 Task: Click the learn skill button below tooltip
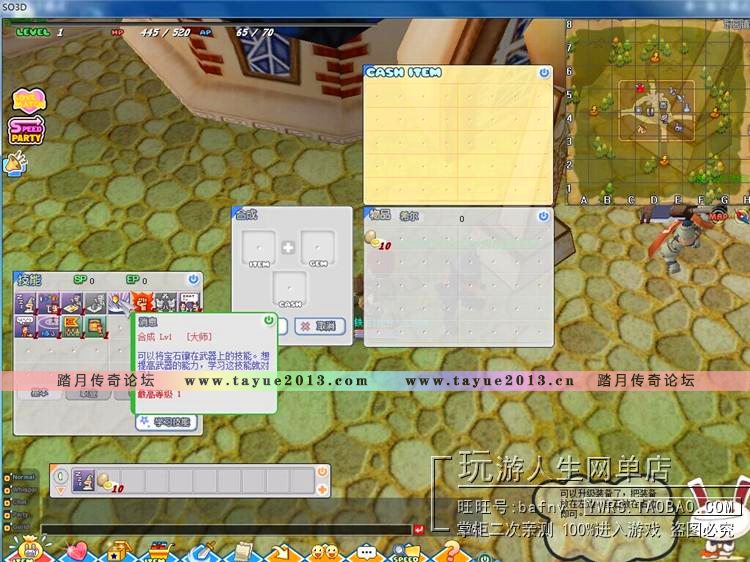pos(166,422)
